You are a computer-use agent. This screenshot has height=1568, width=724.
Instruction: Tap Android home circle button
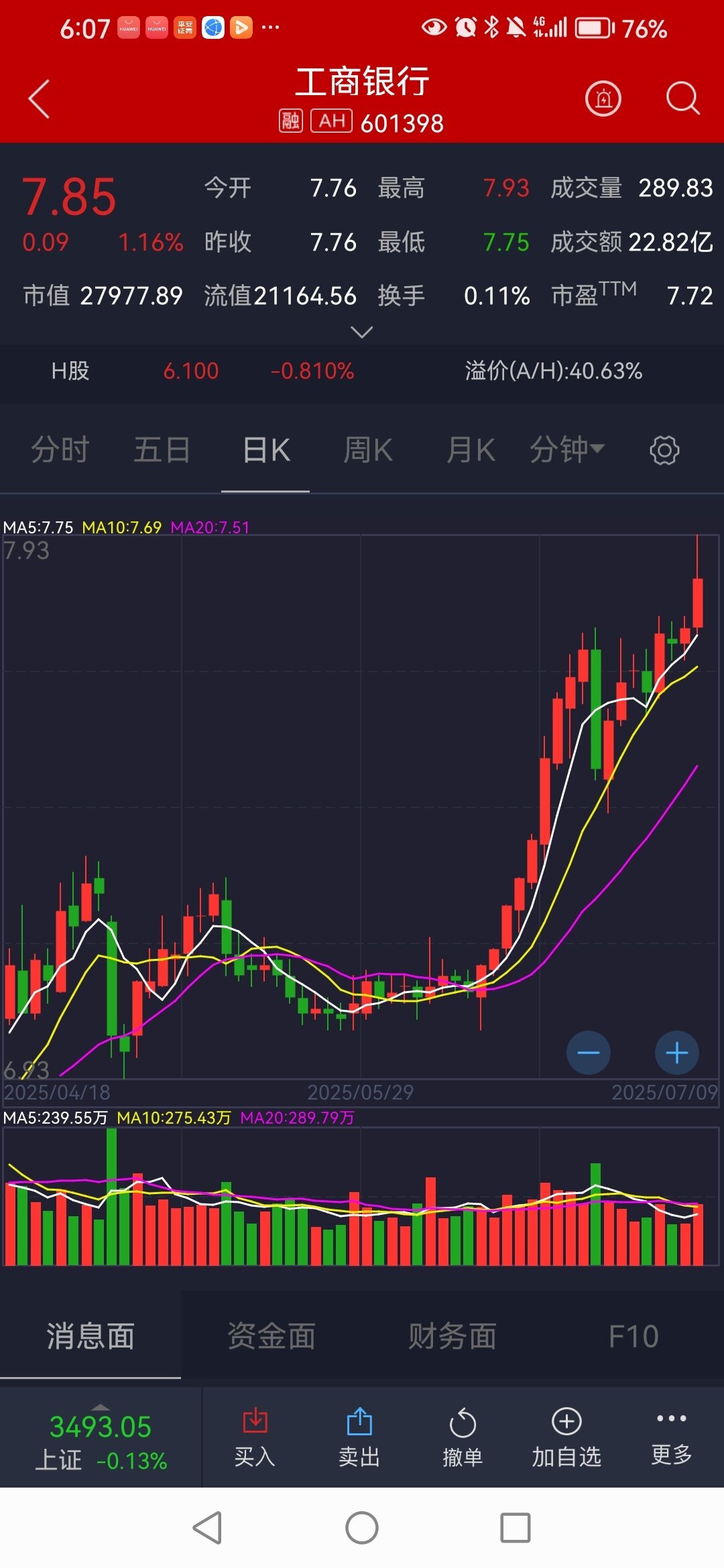pos(362,1528)
